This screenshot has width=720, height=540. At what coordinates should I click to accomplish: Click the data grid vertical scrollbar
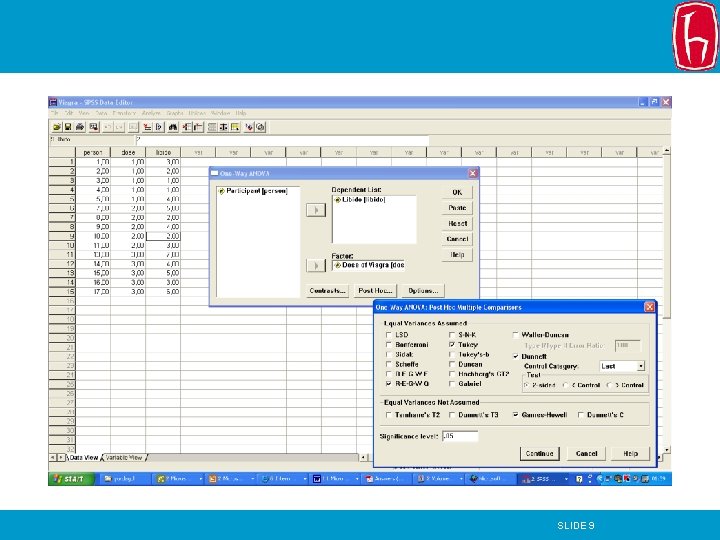tap(667, 298)
